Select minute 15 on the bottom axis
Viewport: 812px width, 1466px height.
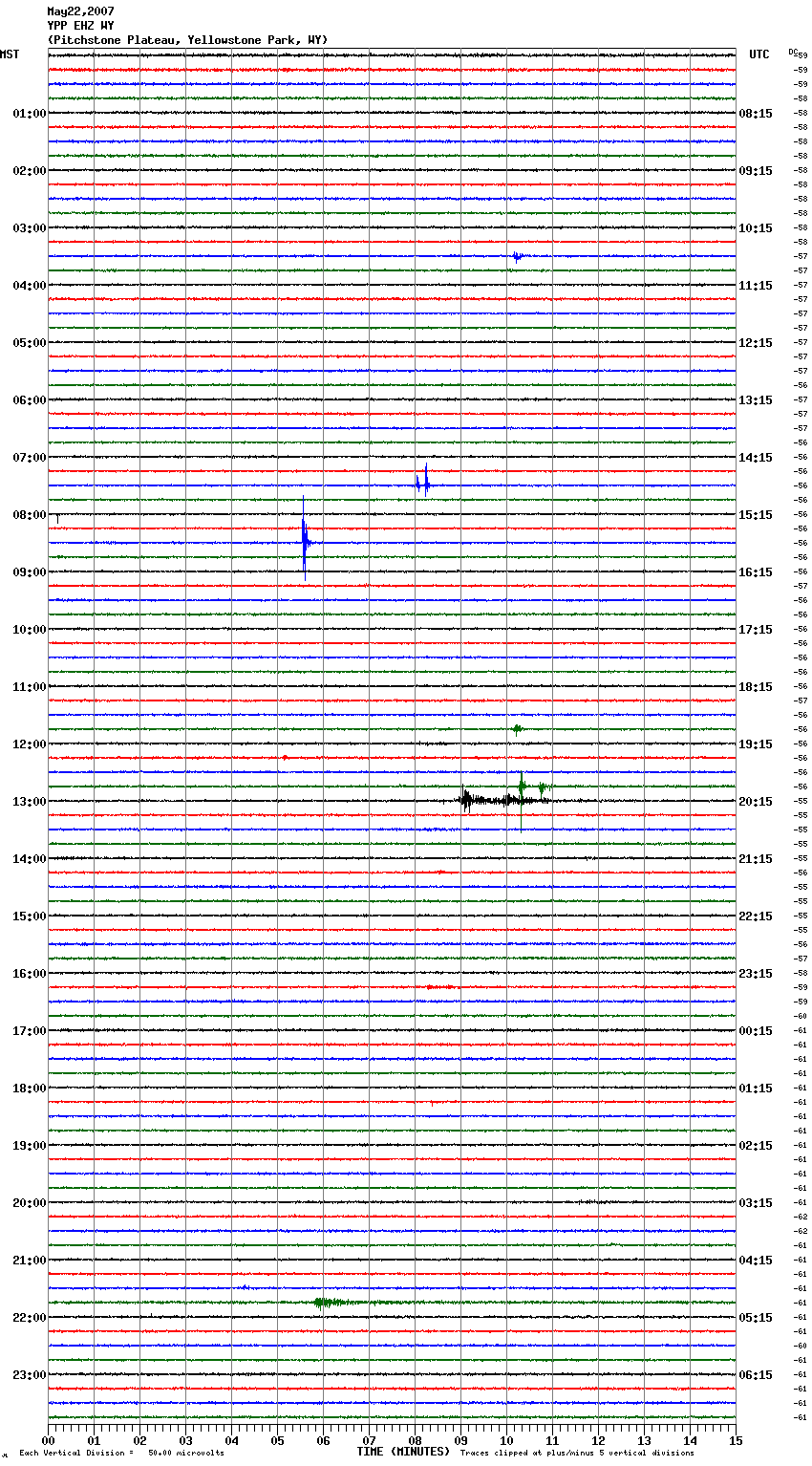tap(736, 1440)
